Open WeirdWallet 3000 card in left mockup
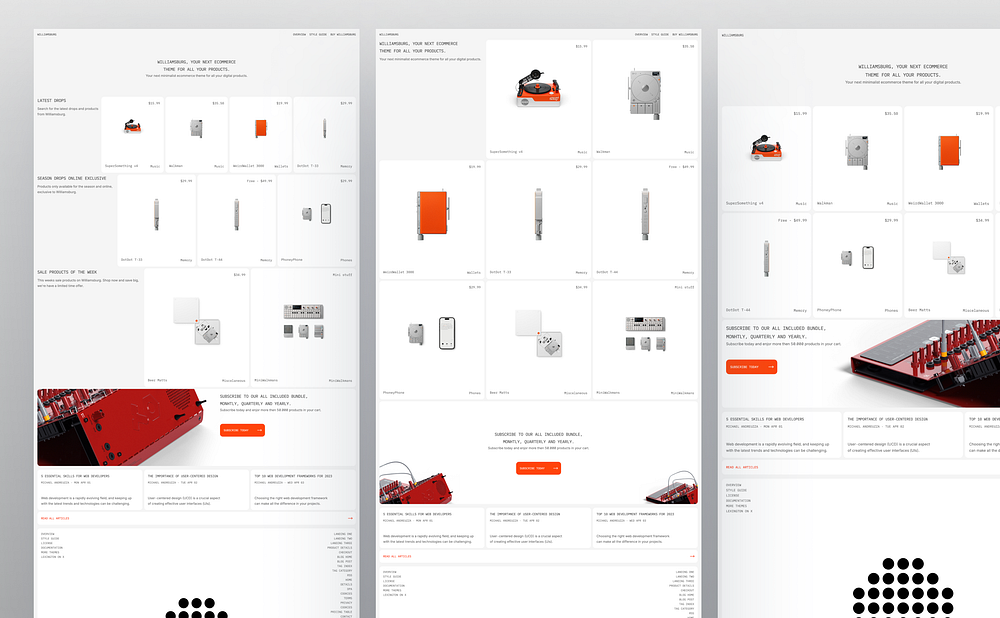Viewport: 1000px width, 618px height. (x=260, y=134)
